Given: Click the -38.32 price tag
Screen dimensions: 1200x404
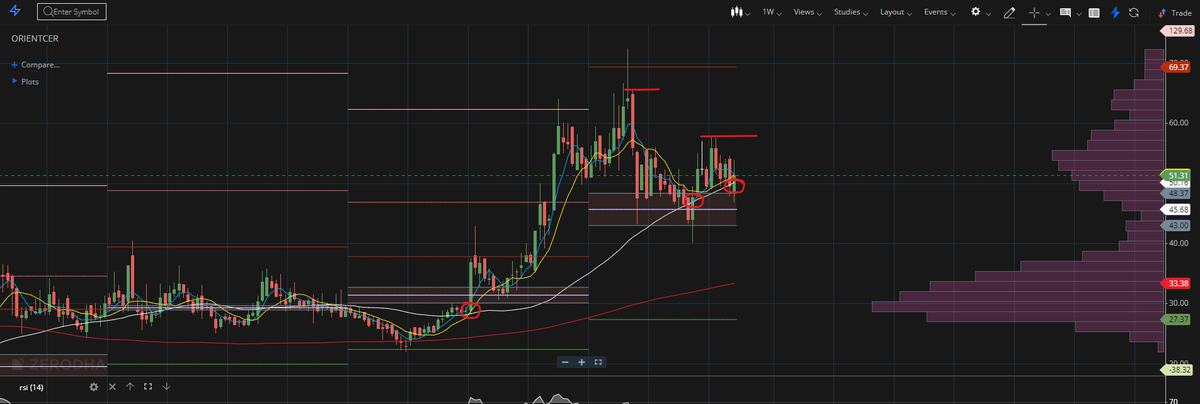Looking at the screenshot, I should tap(1178, 369).
